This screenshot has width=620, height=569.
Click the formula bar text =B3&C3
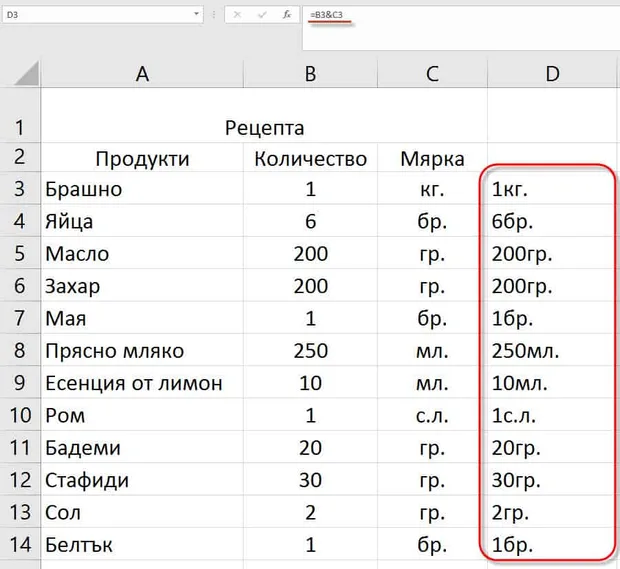point(327,15)
